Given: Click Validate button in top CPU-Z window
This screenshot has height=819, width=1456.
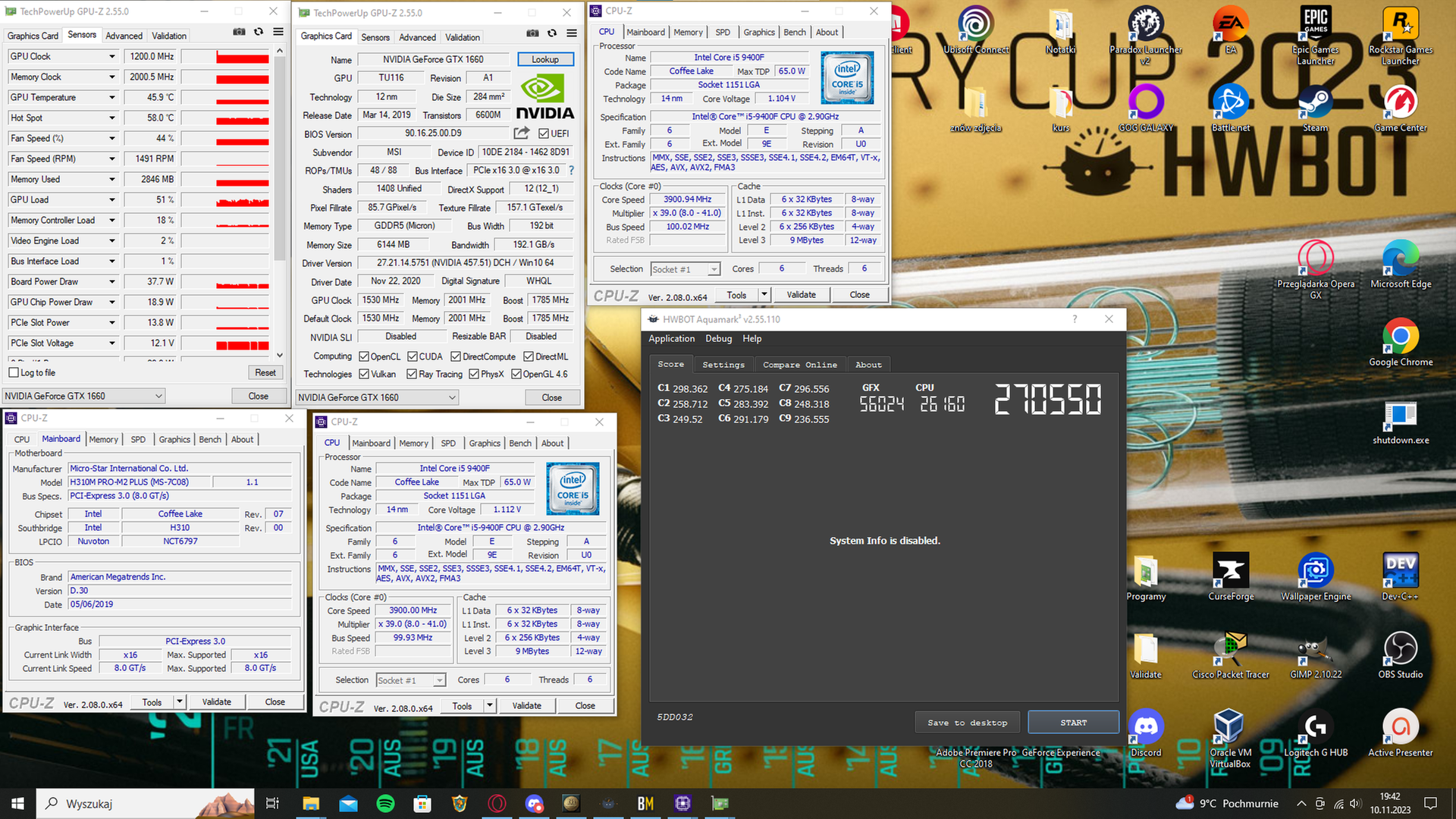Looking at the screenshot, I should (801, 294).
